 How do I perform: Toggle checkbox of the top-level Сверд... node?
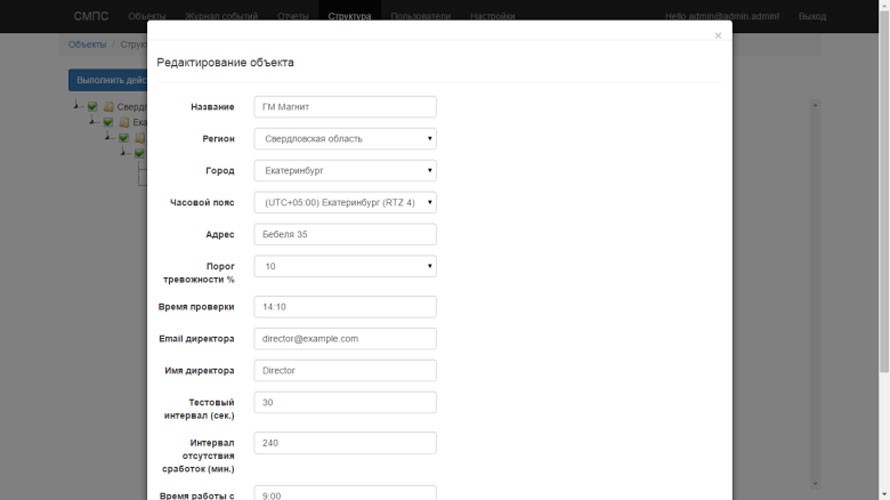pos(93,107)
